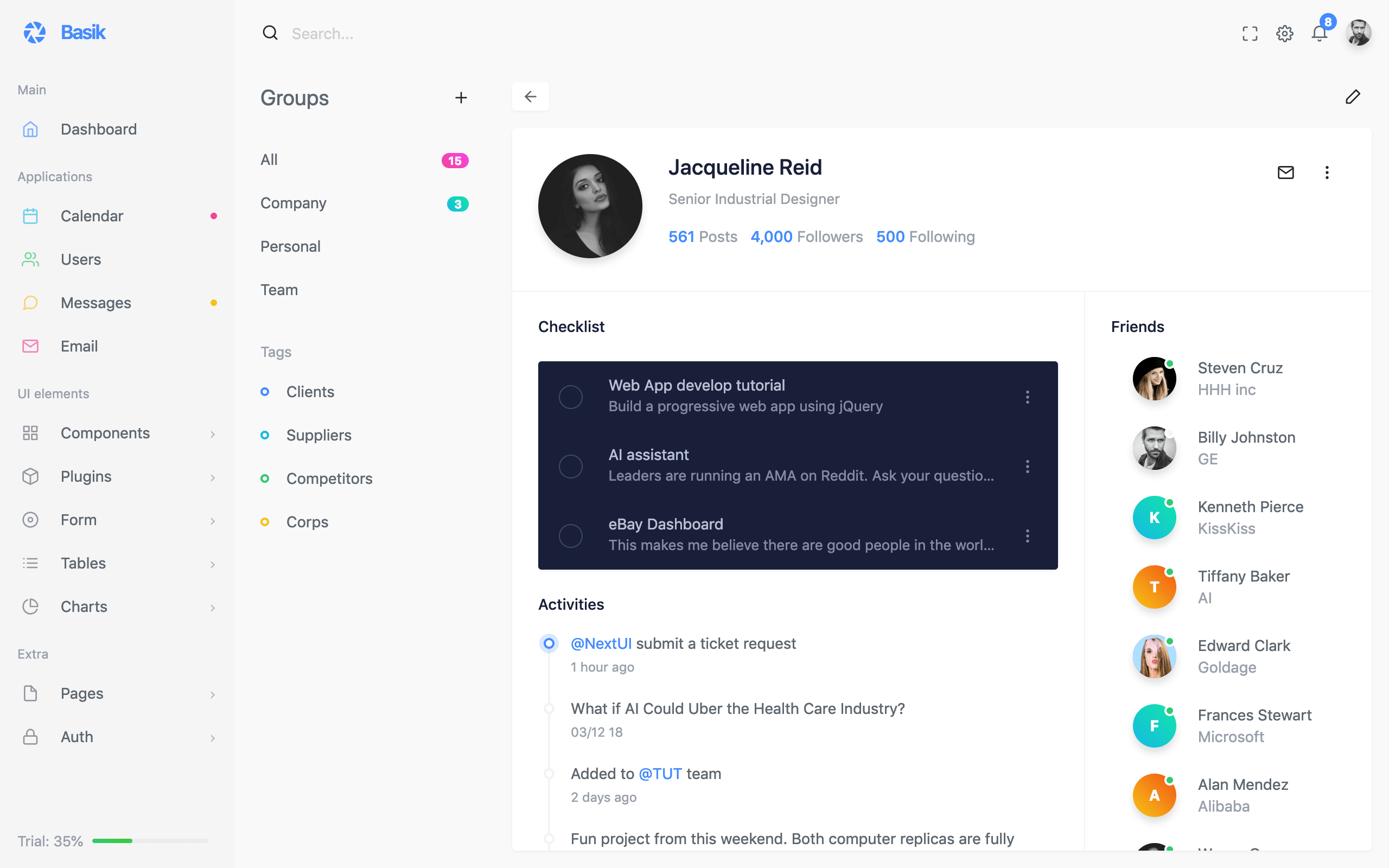
Task: Click the 4,000 Followers link
Action: (806, 237)
